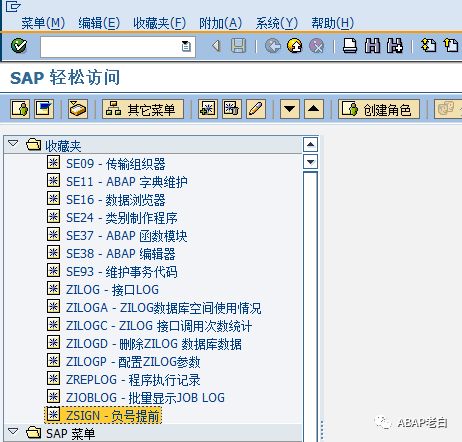The width and height of the screenshot is (462, 442).
Task: Select SE93 - 维护事务代码 favorite
Action: coord(122,272)
